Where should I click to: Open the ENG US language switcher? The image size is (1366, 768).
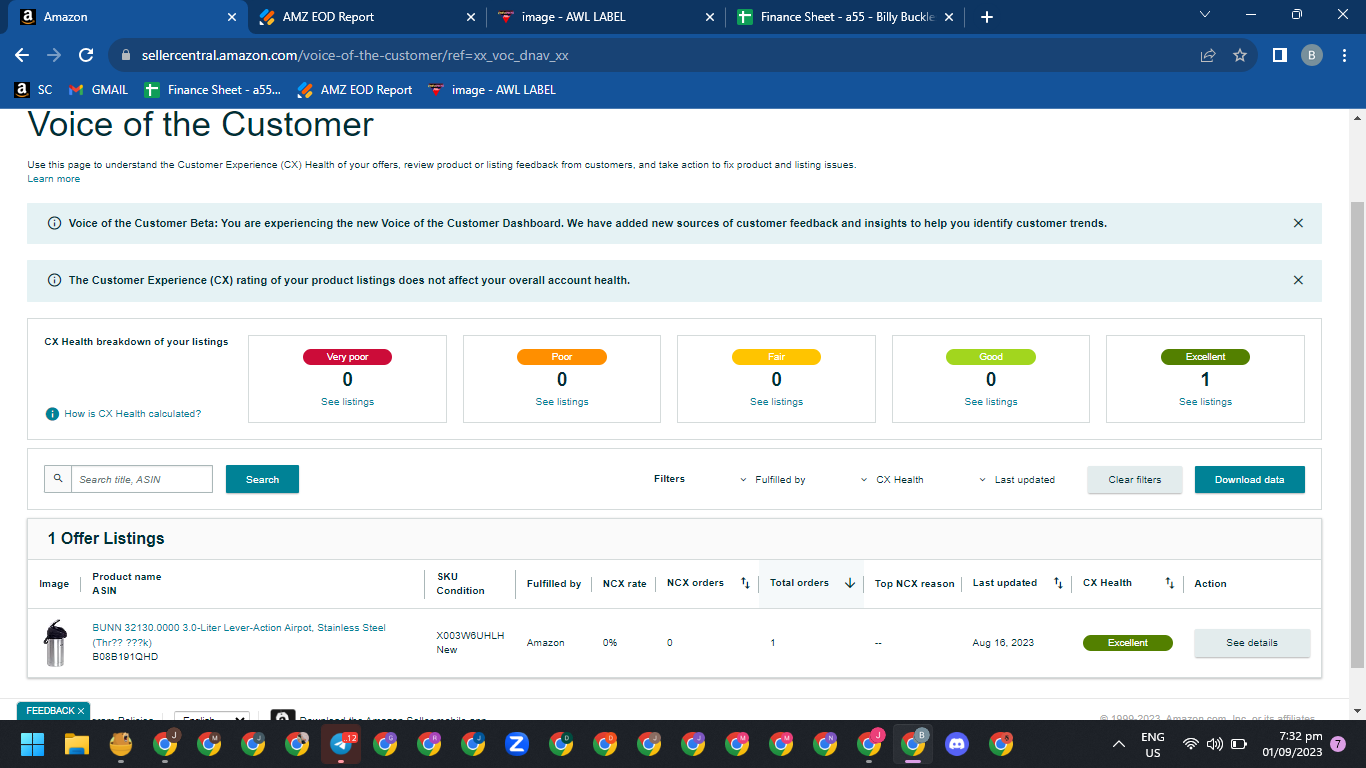click(x=1152, y=745)
